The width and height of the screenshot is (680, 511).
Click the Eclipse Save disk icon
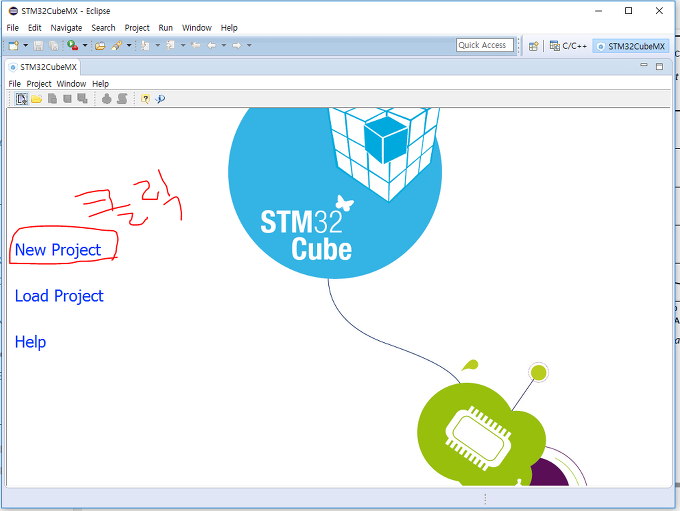click(x=39, y=46)
